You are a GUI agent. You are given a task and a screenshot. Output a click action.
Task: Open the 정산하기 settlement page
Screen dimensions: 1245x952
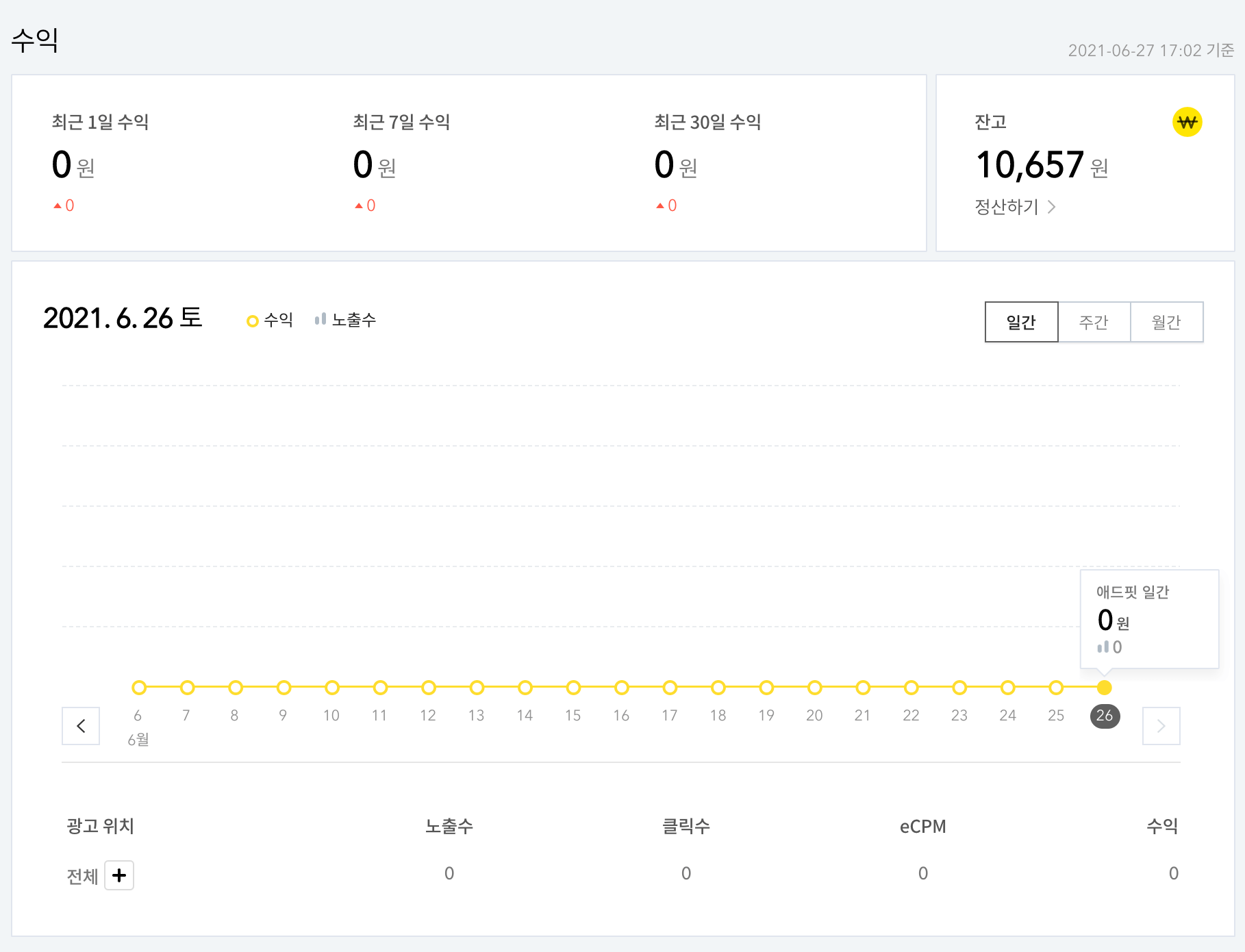coord(1007,207)
